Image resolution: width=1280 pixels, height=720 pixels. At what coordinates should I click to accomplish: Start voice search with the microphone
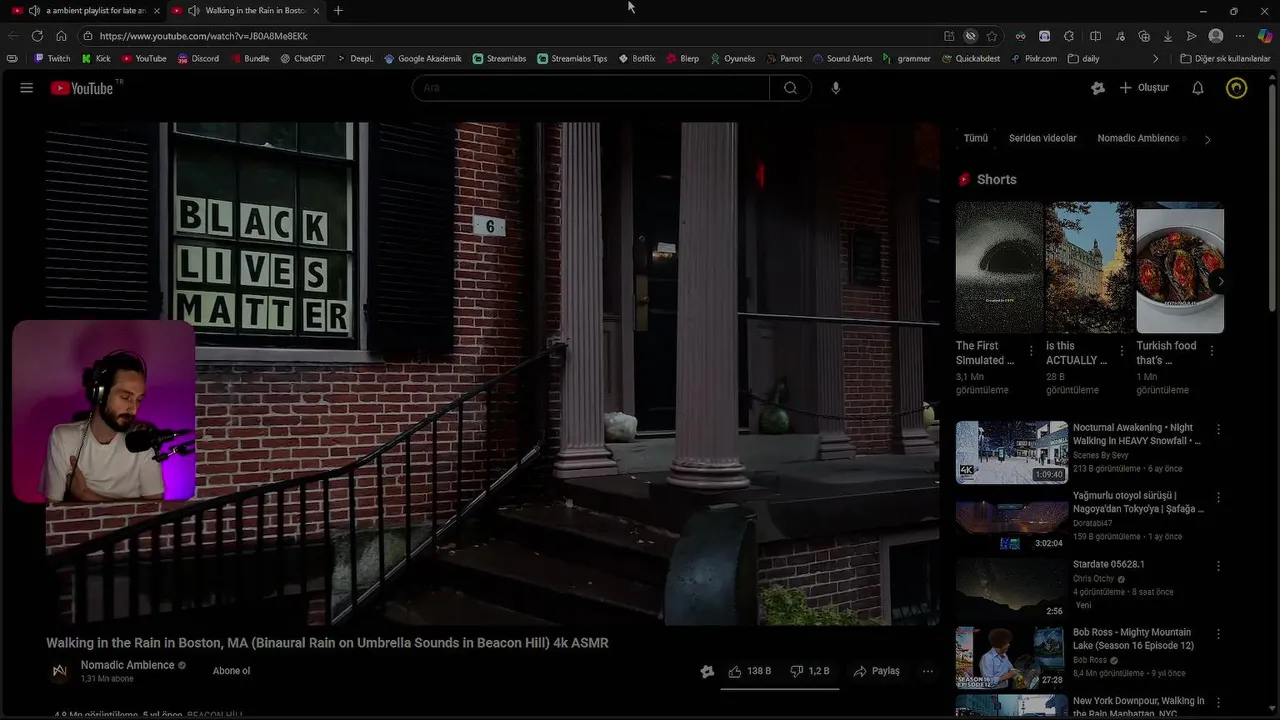(836, 88)
